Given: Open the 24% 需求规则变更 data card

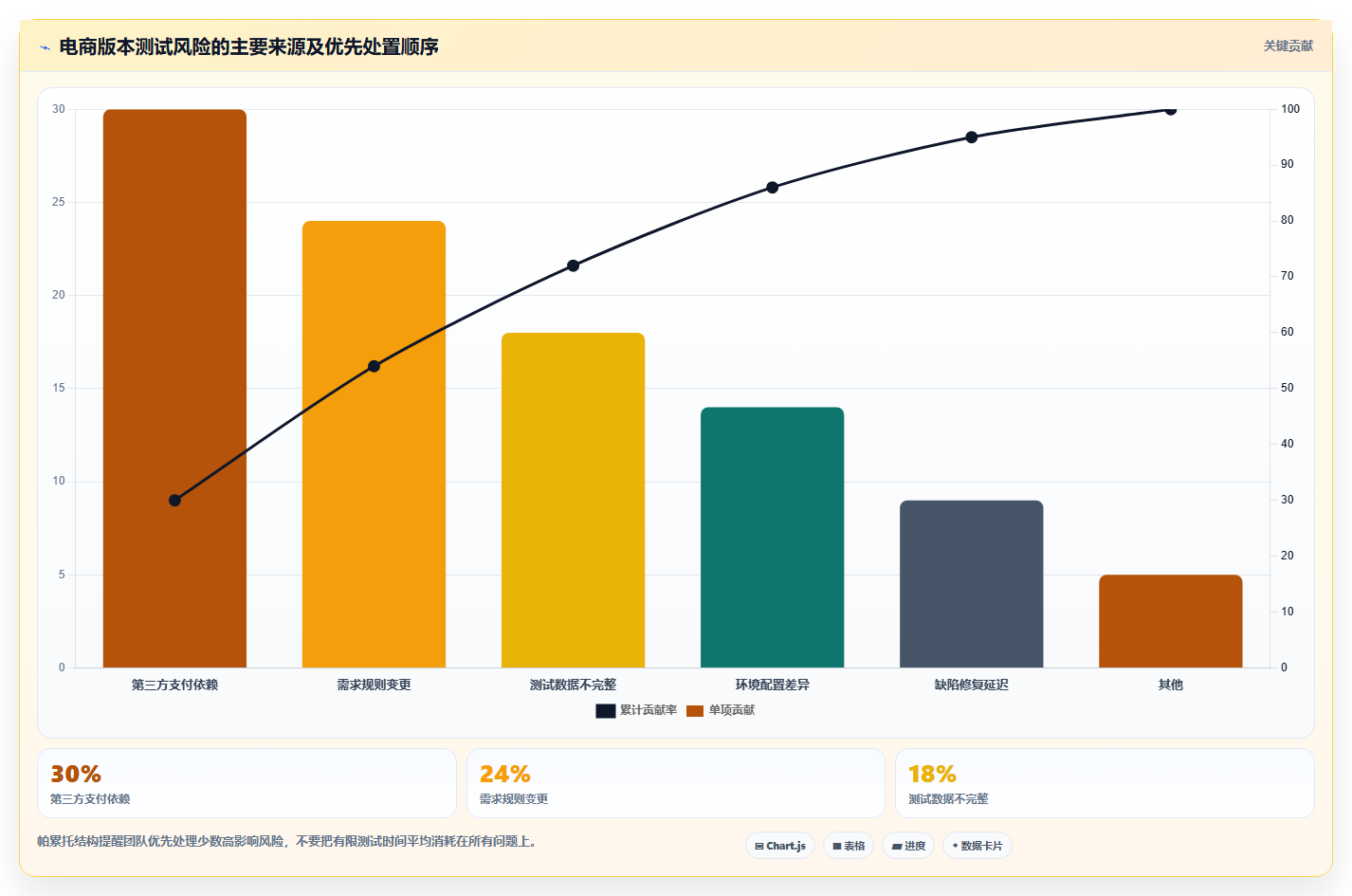Looking at the screenshot, I should pos(675,783).
